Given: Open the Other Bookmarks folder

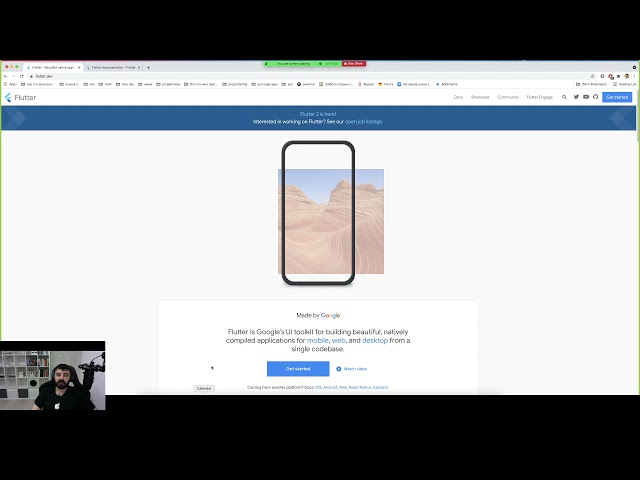Looking at the screenshot, I should coord(591,84).
